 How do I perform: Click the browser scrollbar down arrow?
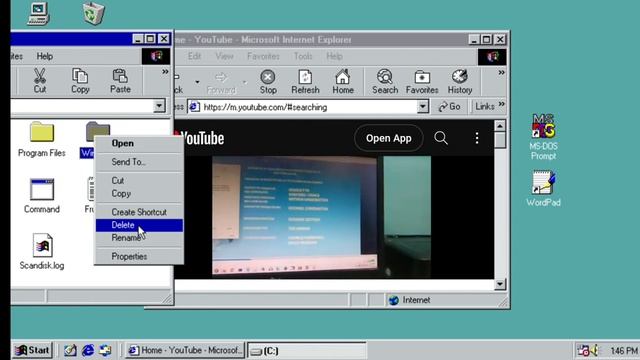(500, 284)
